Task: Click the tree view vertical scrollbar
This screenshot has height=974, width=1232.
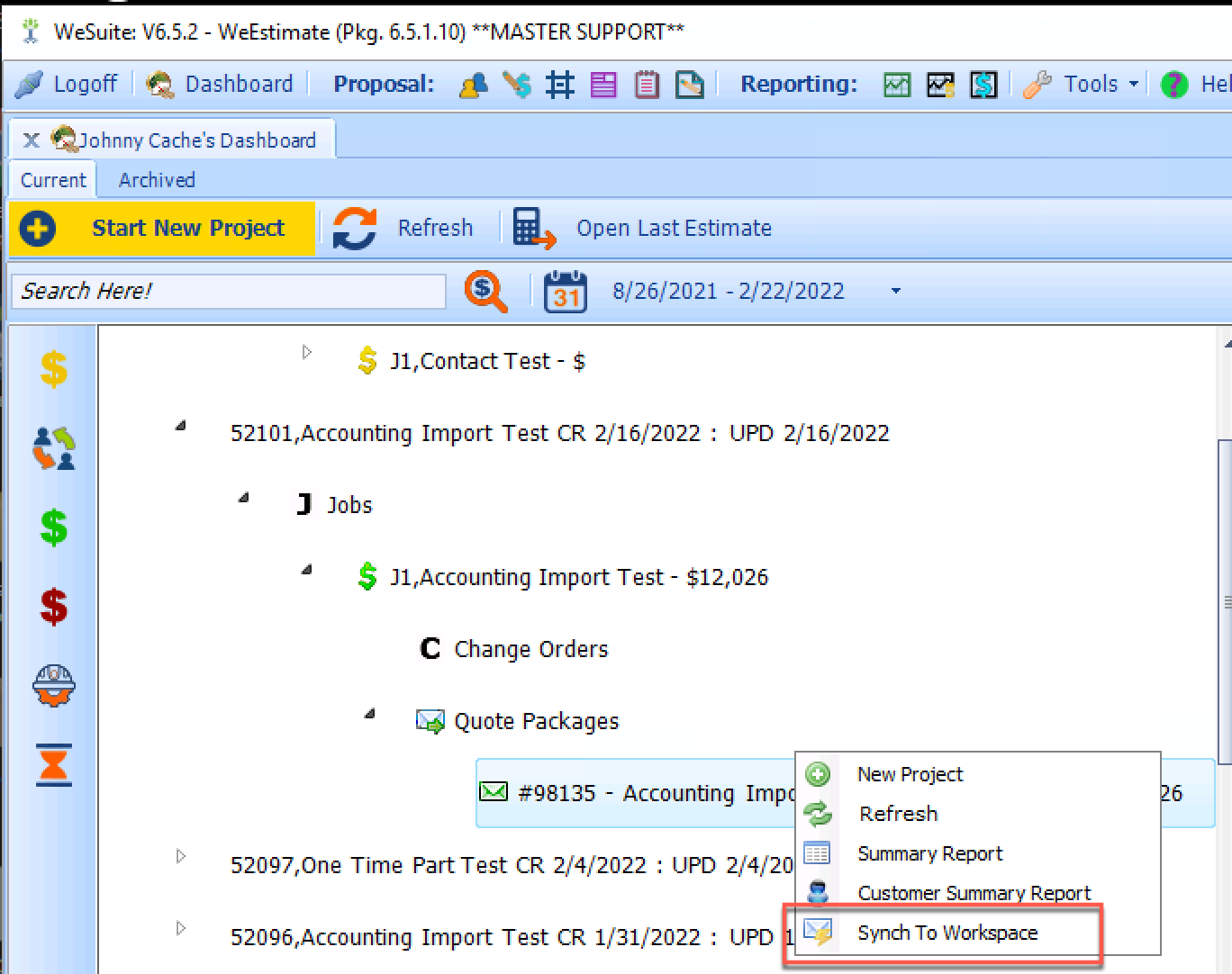Action: pyautogui.click(x=1225, y=603)
